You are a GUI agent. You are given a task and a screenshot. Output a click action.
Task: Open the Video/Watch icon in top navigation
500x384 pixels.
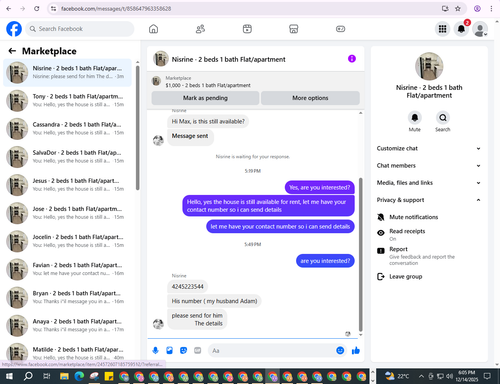pyautogui.click(x=247, y=29)
